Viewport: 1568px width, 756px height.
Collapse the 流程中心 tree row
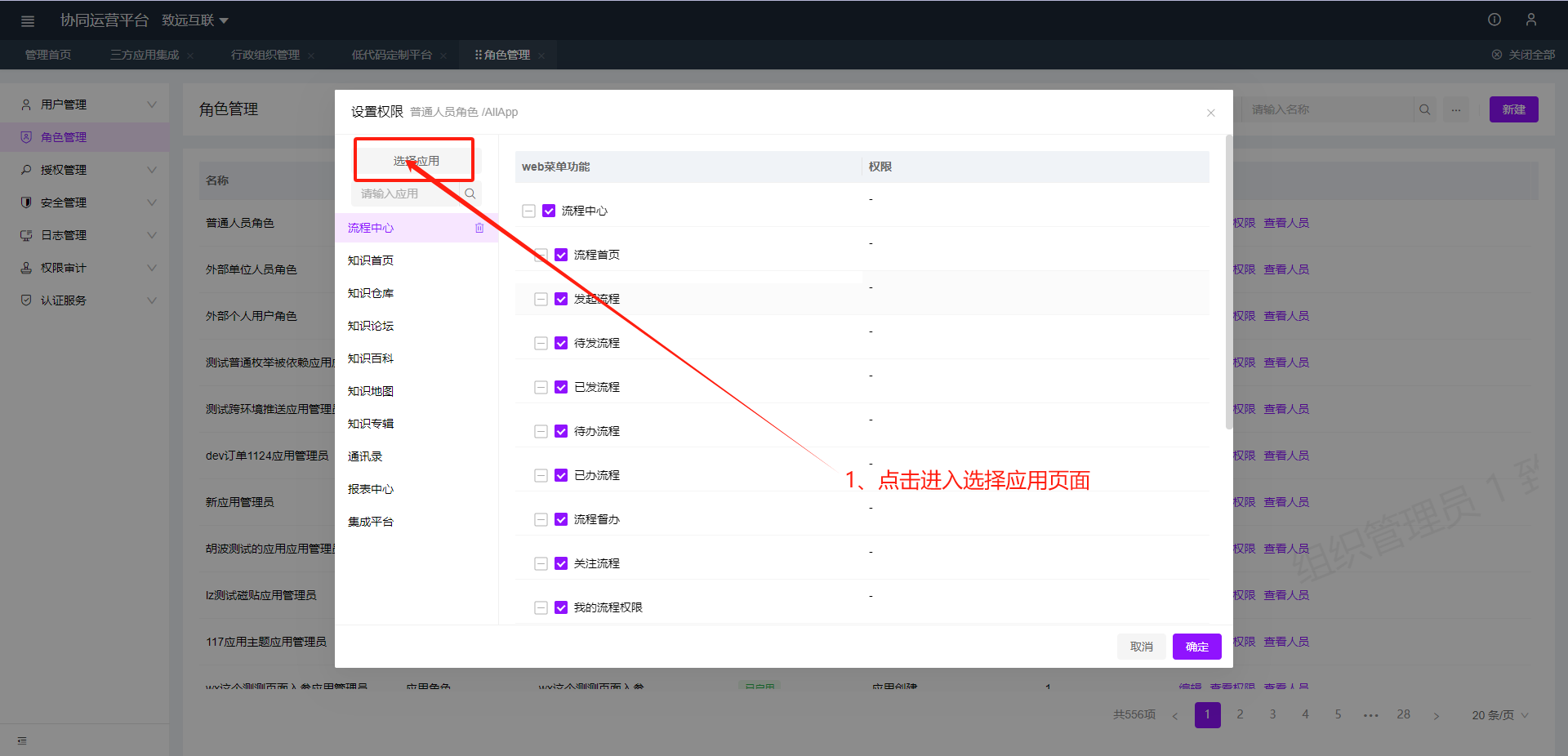coord(528,211)
